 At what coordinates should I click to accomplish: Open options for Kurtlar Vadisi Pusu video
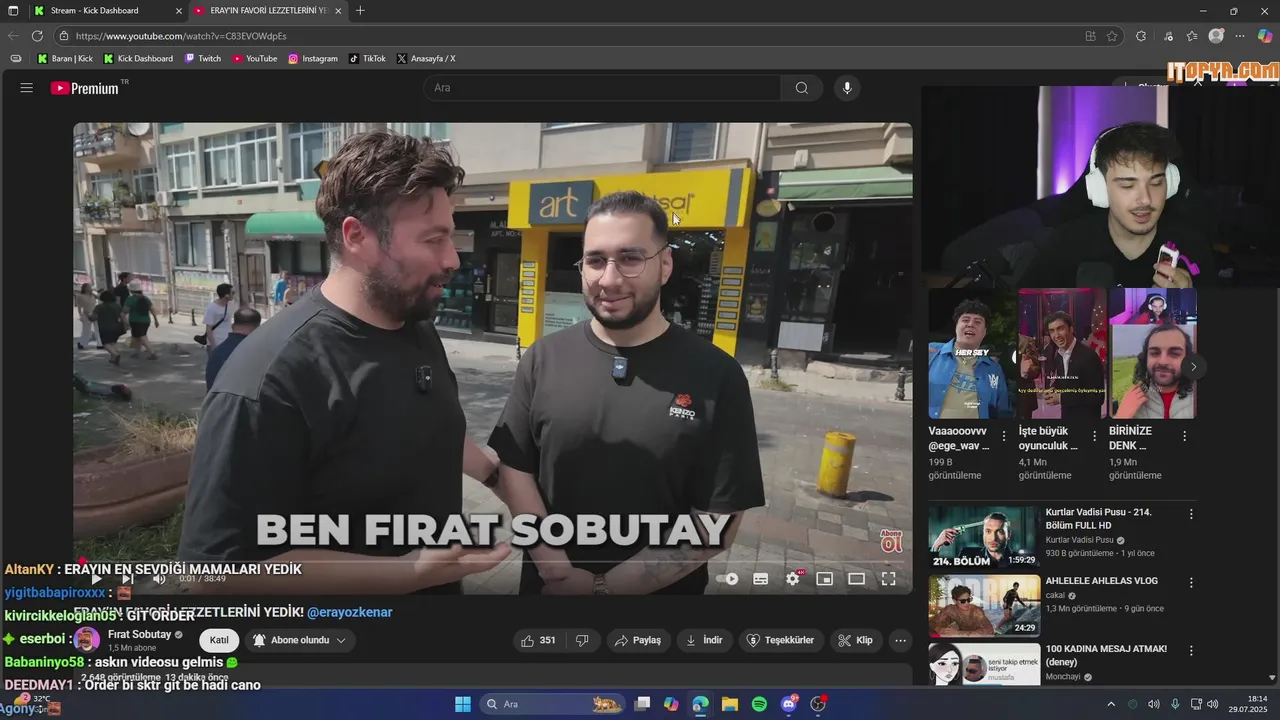(x=1191, y=514)
